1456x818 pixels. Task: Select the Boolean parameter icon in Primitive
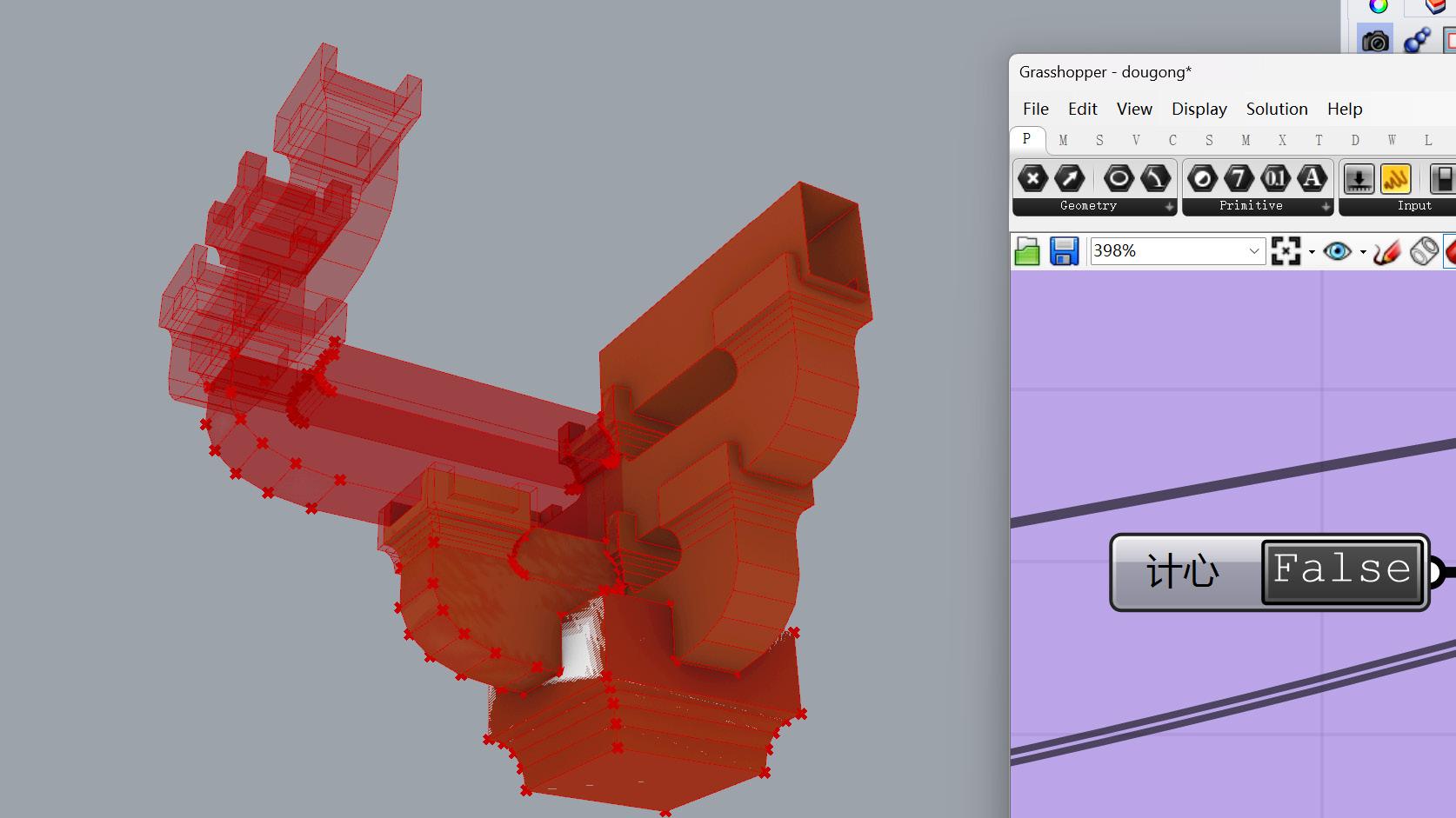tap(1202, 179)
